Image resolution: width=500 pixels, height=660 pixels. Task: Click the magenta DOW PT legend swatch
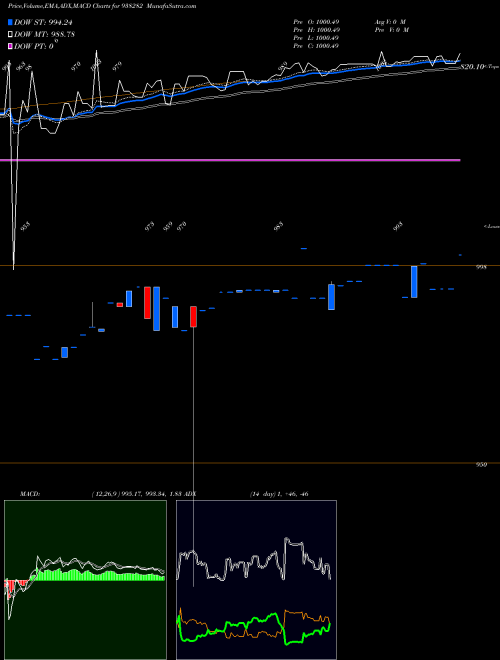(11, 46)
